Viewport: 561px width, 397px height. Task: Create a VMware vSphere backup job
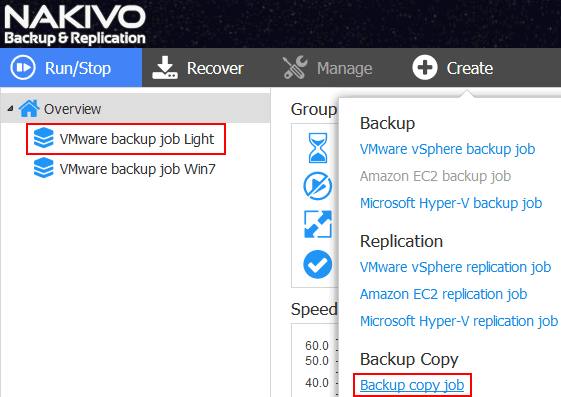point(447,149)
